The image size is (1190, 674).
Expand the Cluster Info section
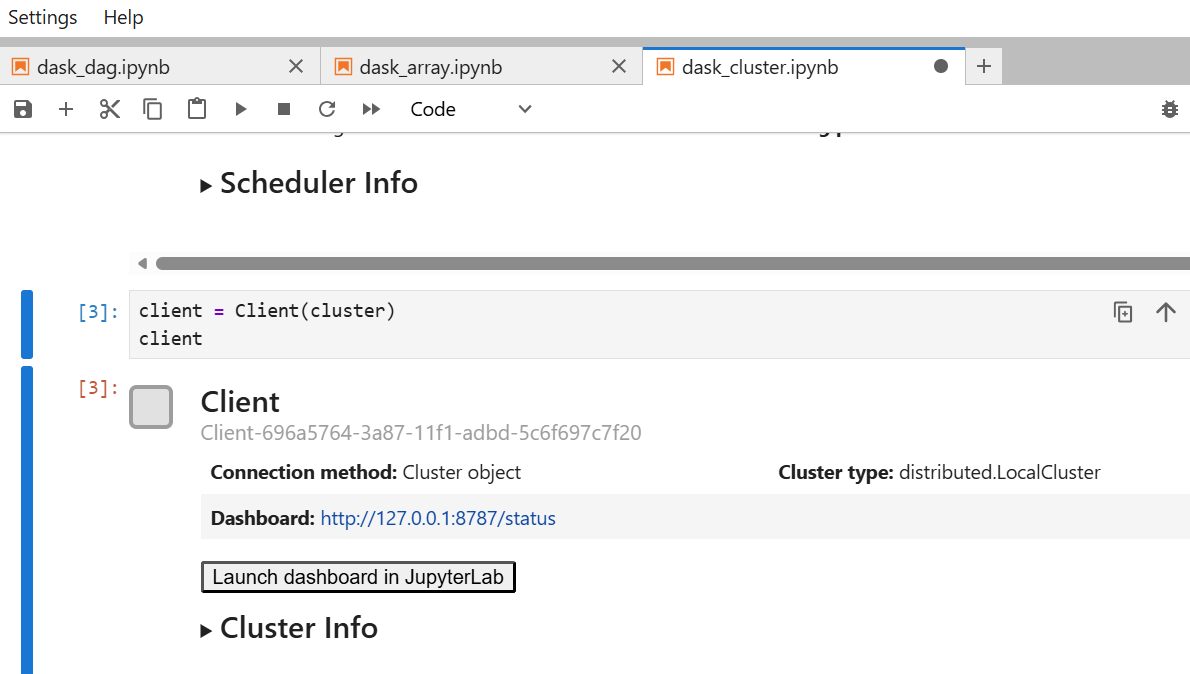coord(289,628)
